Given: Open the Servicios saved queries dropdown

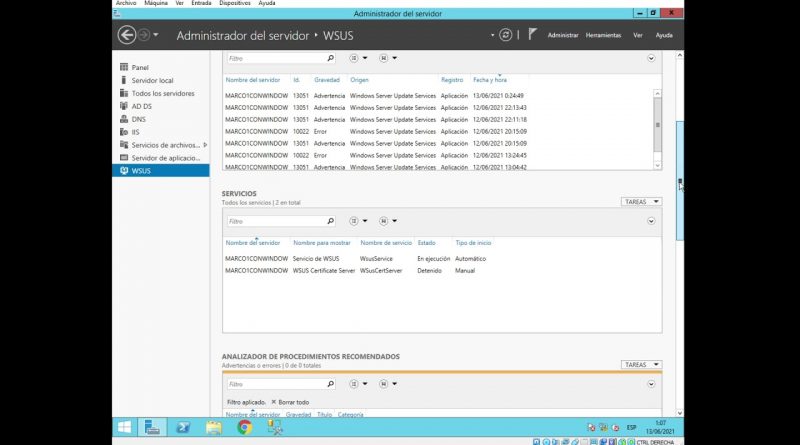Looking at the screenshot, I should 388,221.
